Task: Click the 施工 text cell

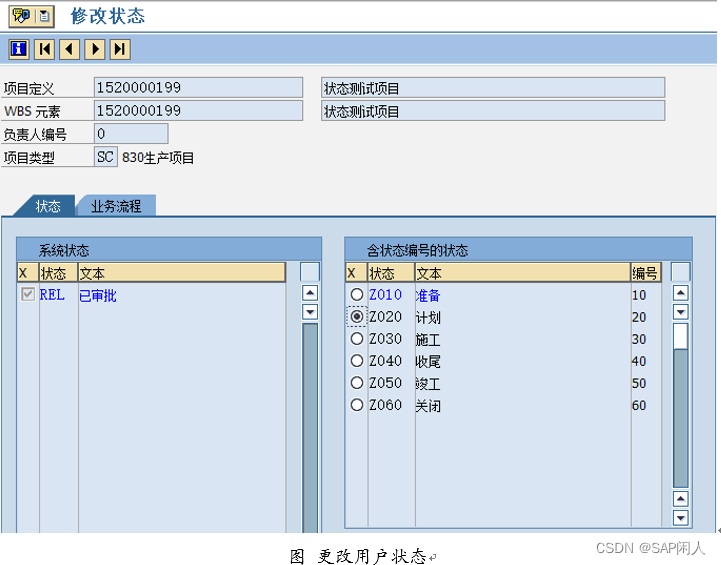Action: tap(428, 339)
